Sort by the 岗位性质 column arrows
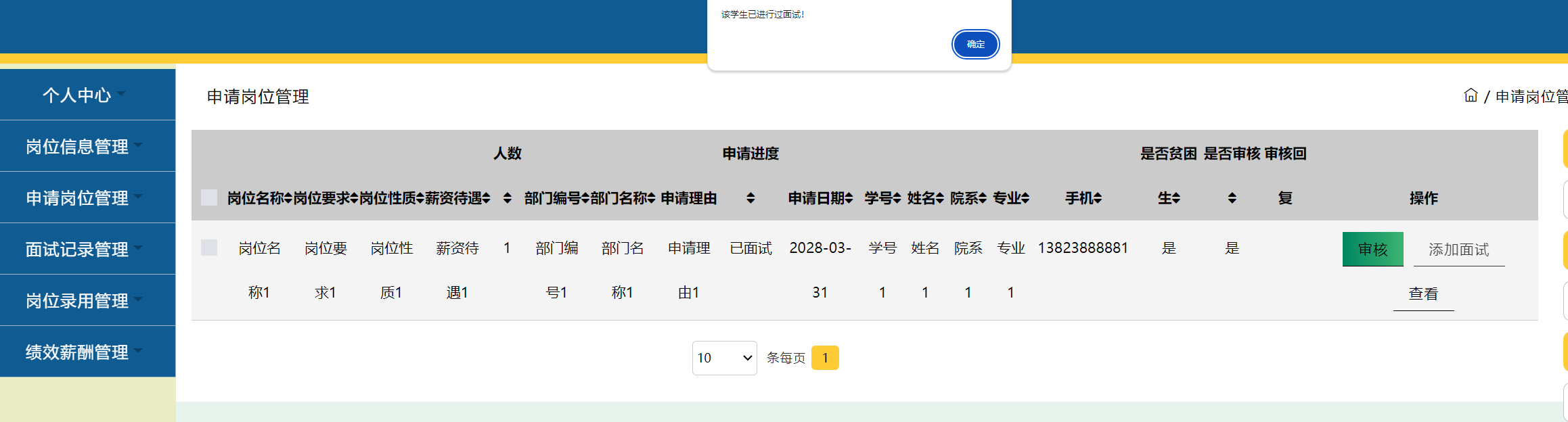This screenshot has width=1568, height=422. click(420, 198)
